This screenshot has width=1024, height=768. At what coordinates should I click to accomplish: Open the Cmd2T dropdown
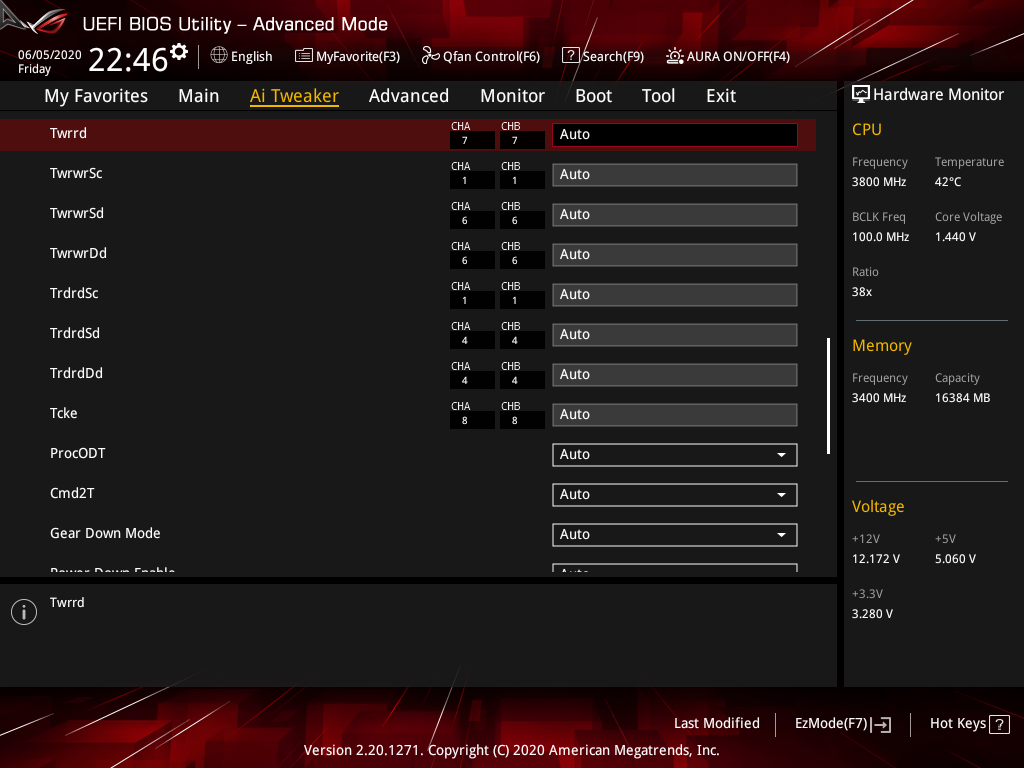(x=675, y=494)
